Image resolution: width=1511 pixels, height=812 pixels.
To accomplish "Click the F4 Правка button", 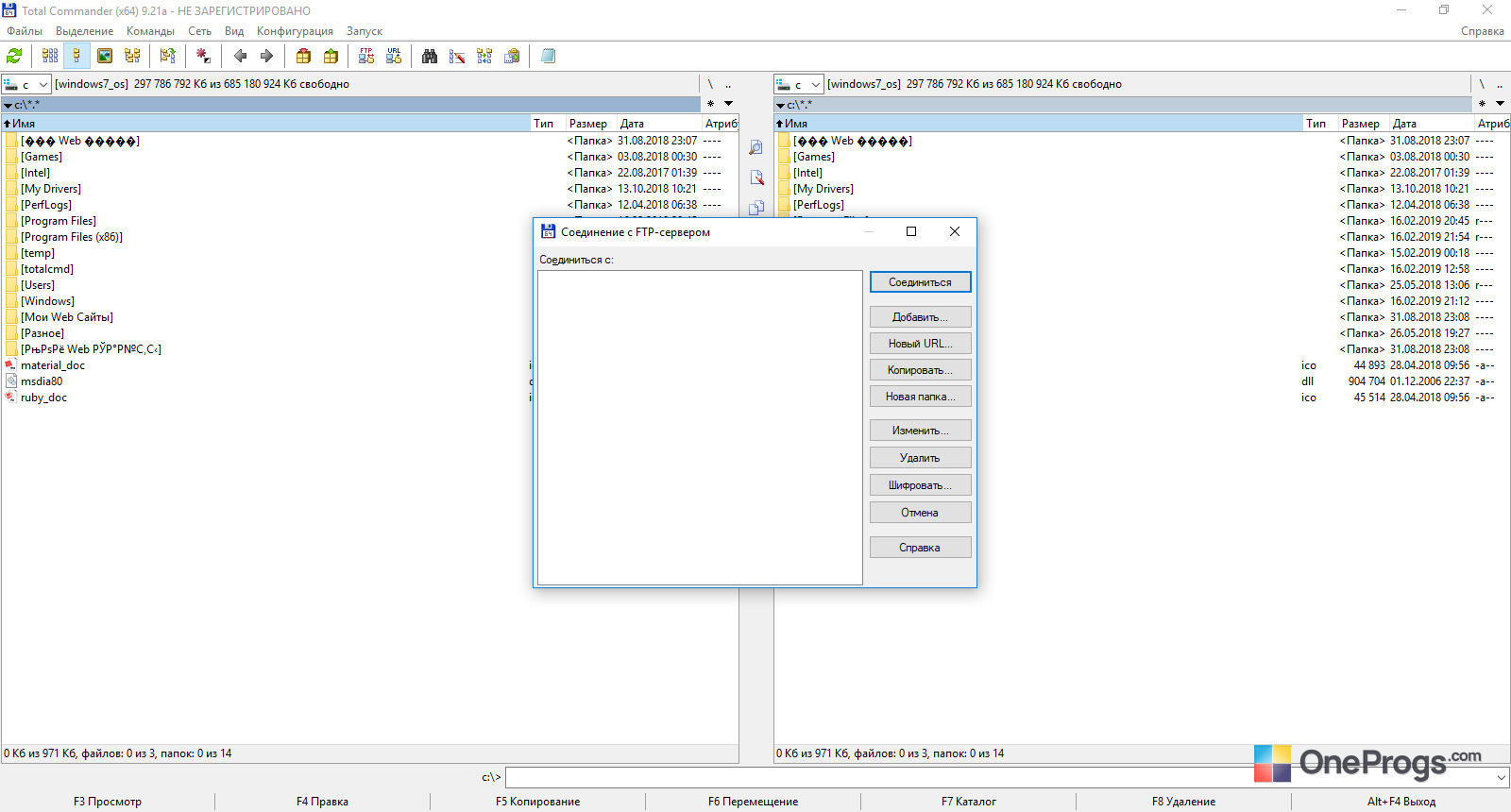I will point(323,802).
